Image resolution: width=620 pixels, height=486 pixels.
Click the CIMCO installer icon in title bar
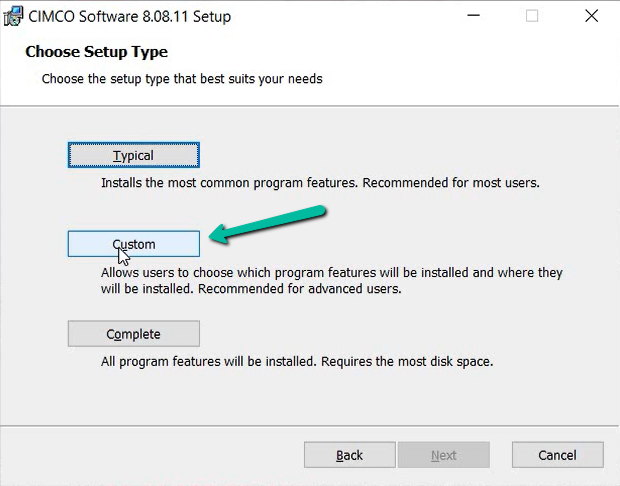click(13, 17)
